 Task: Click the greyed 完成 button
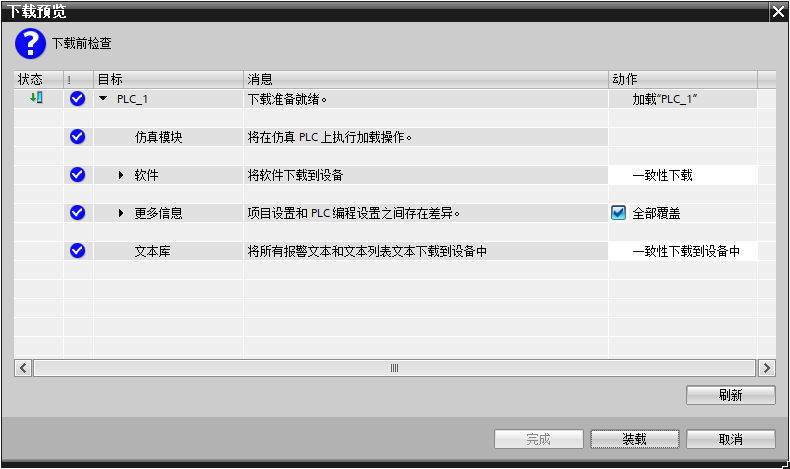[x=539, y=439]
